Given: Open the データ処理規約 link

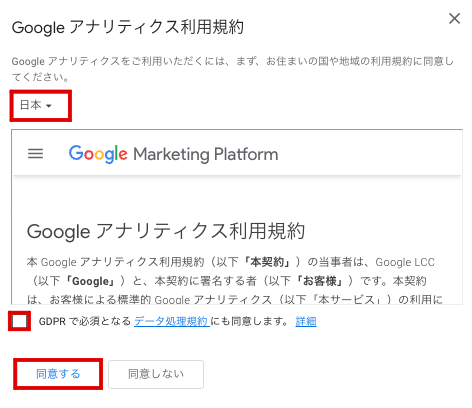Looking at the screenshot, I should (171, 321).
